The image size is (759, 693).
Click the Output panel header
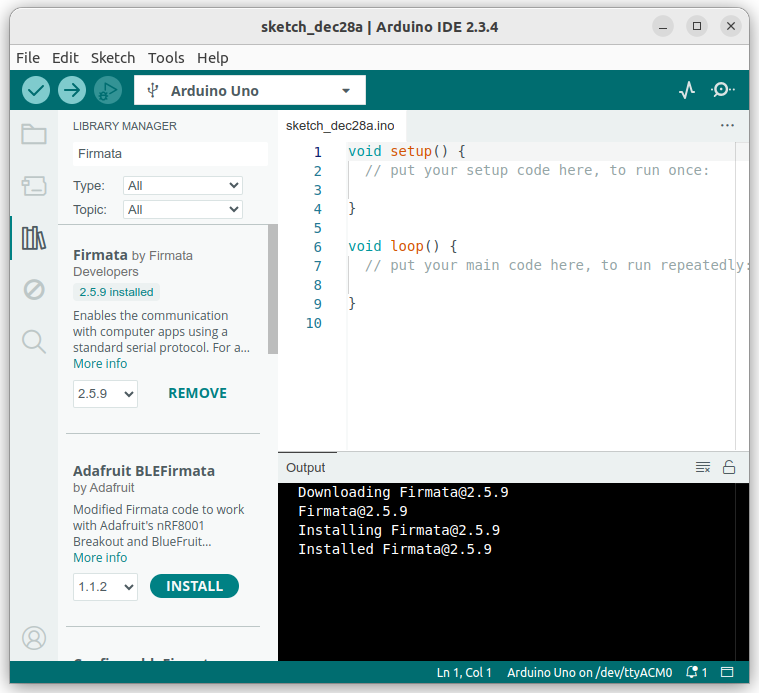point(305,467)
